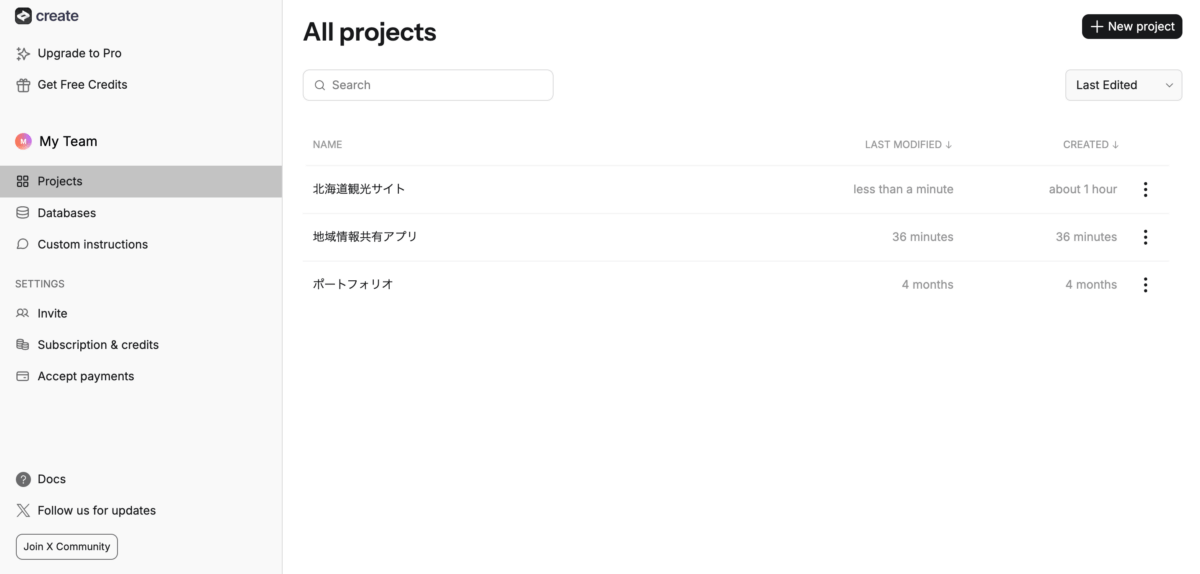Click the Custom instructions chat bubble icon
The height and width of the screenshot is (574, 1200).
pos(23,244)
